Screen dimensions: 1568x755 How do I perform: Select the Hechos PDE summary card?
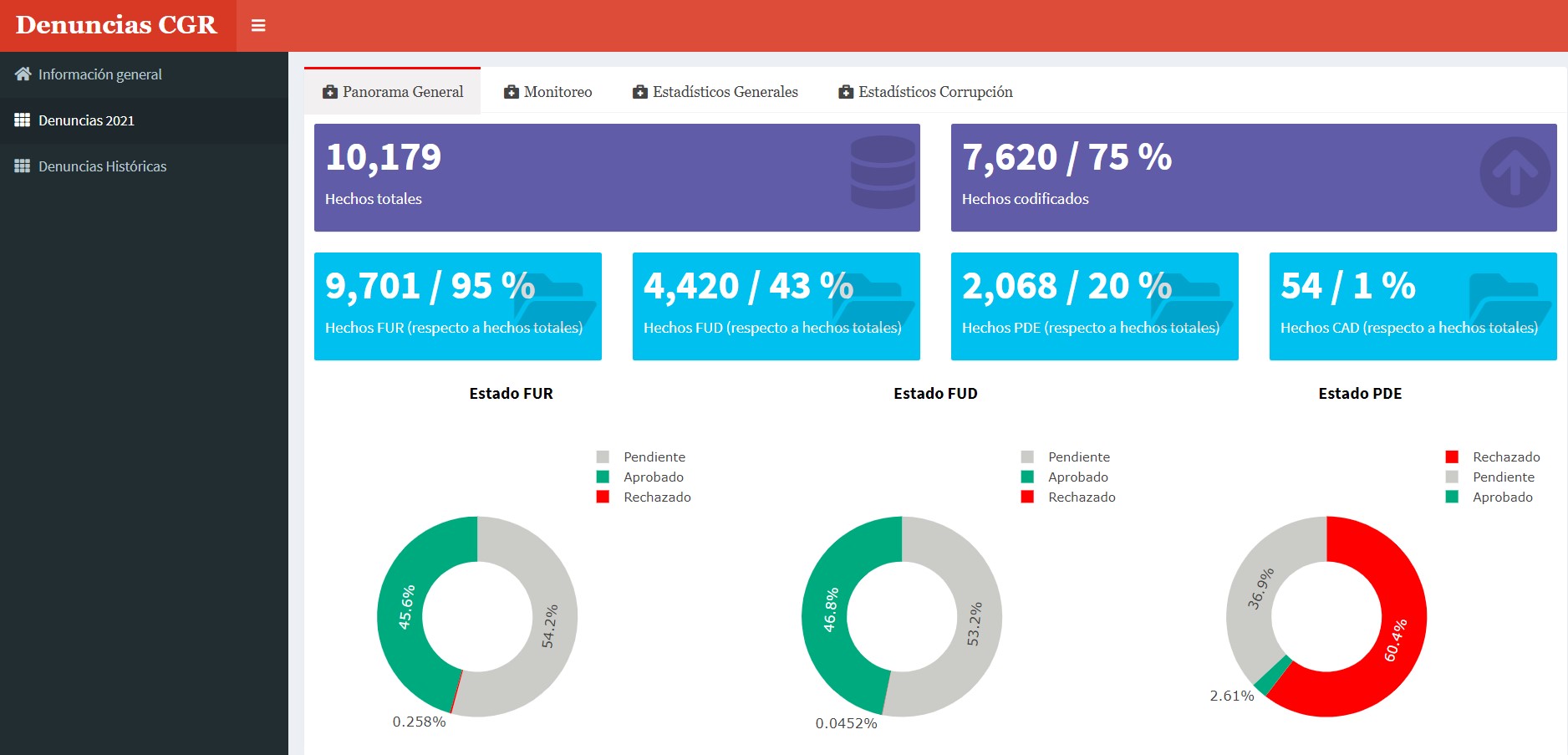[x=1093, y=306]
